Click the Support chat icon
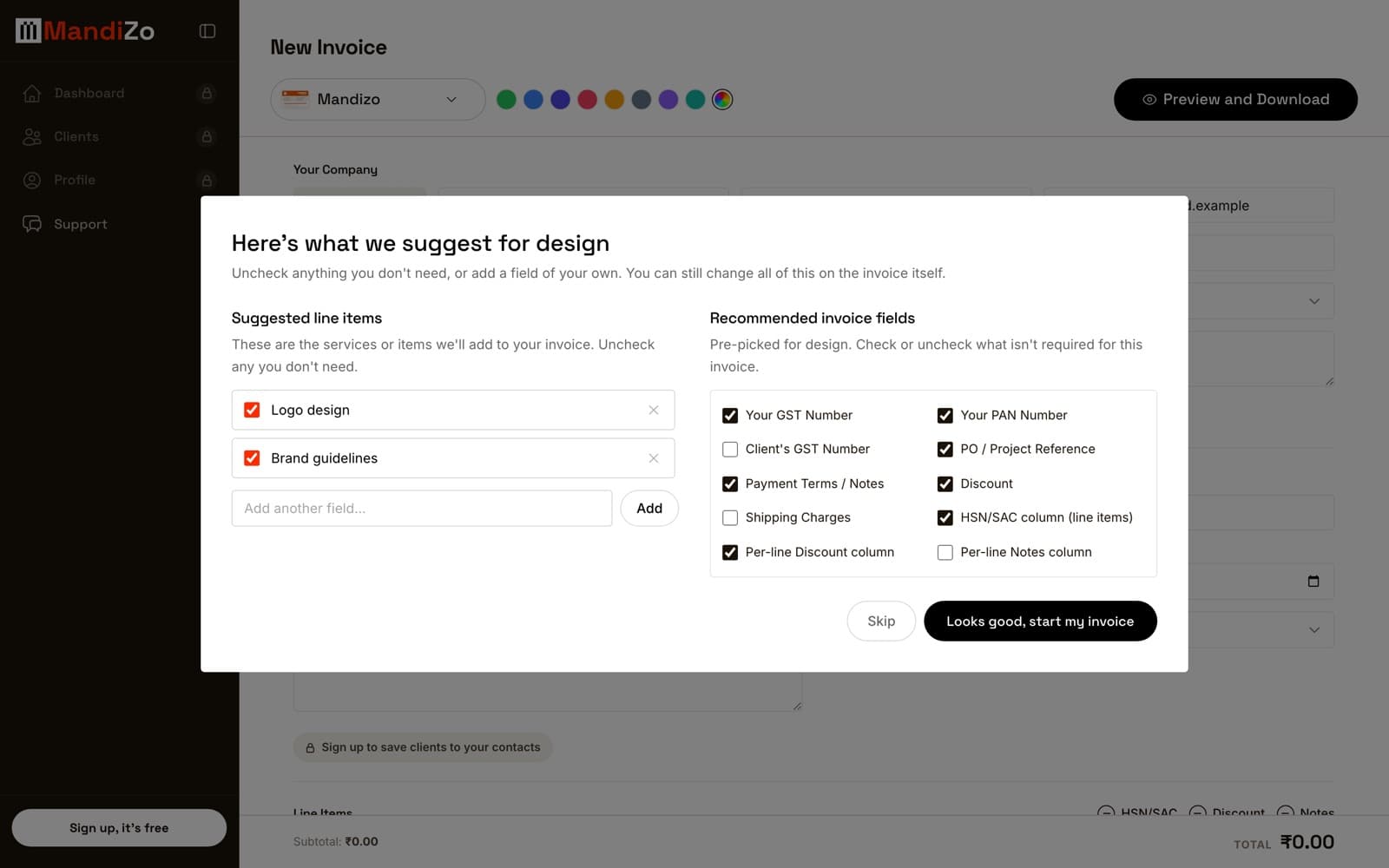 32,224
